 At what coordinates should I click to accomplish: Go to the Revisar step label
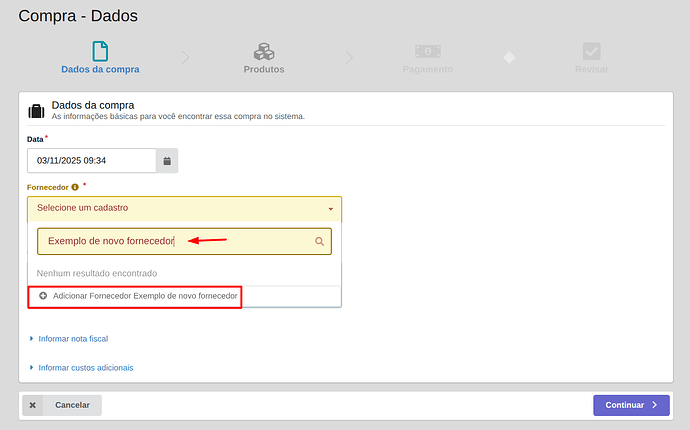pos(592,70)
